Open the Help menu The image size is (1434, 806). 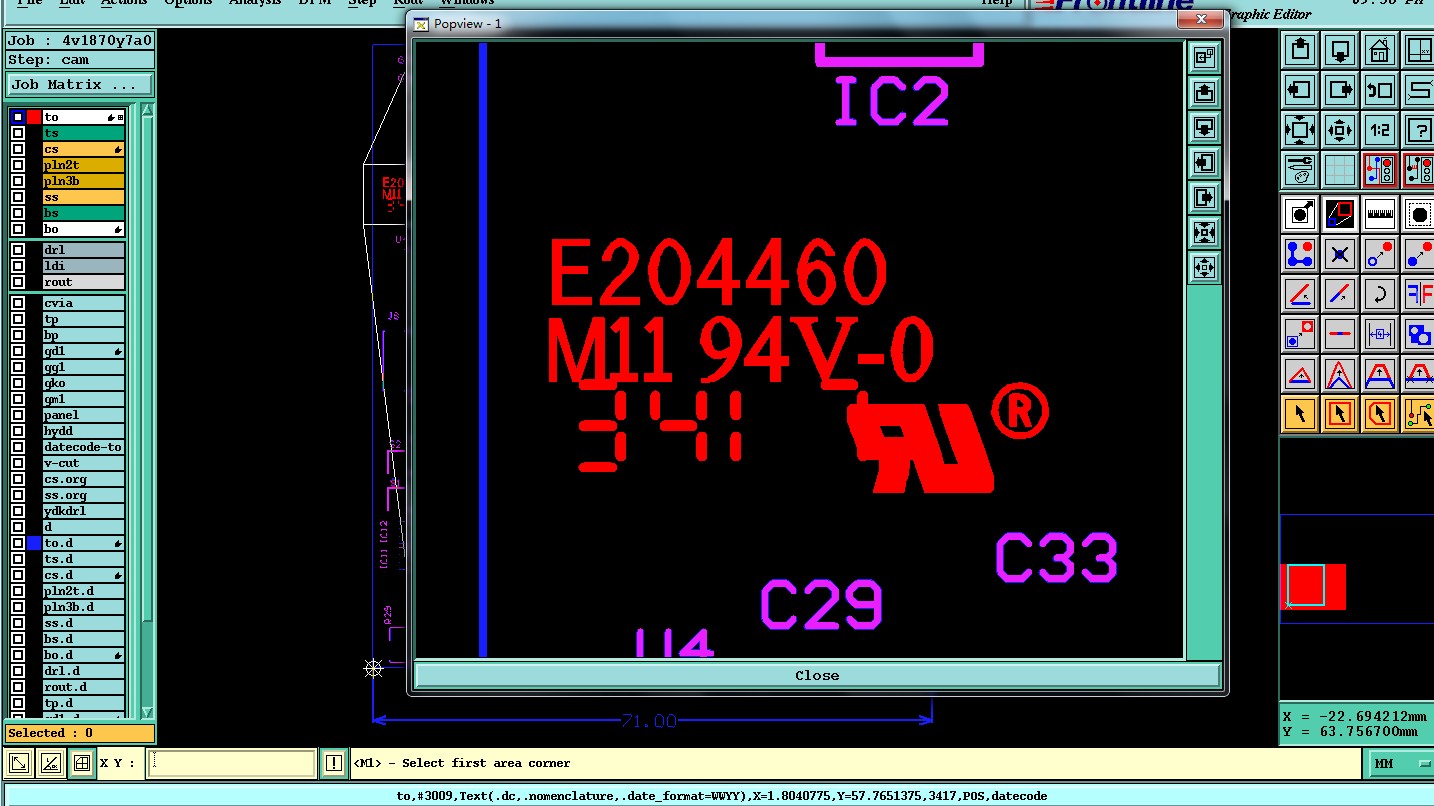[x=996, y=3]
